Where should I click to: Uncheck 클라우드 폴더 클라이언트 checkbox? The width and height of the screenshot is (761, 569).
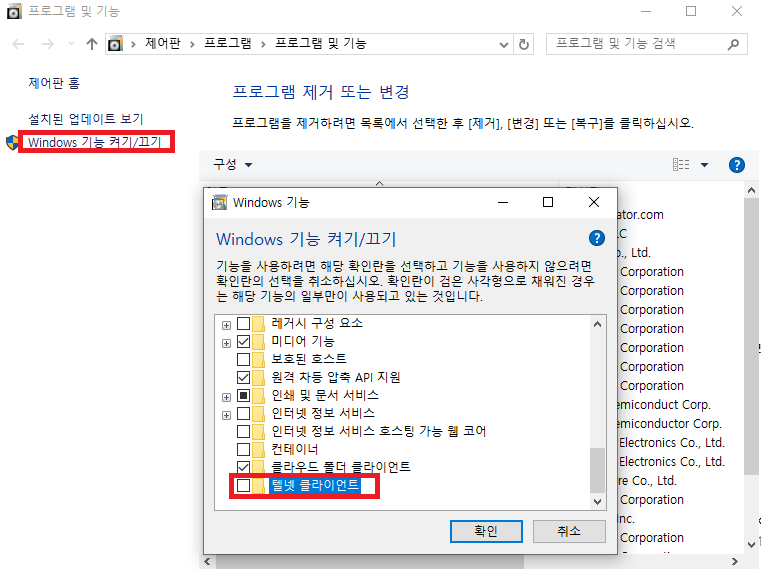point(244,467)
